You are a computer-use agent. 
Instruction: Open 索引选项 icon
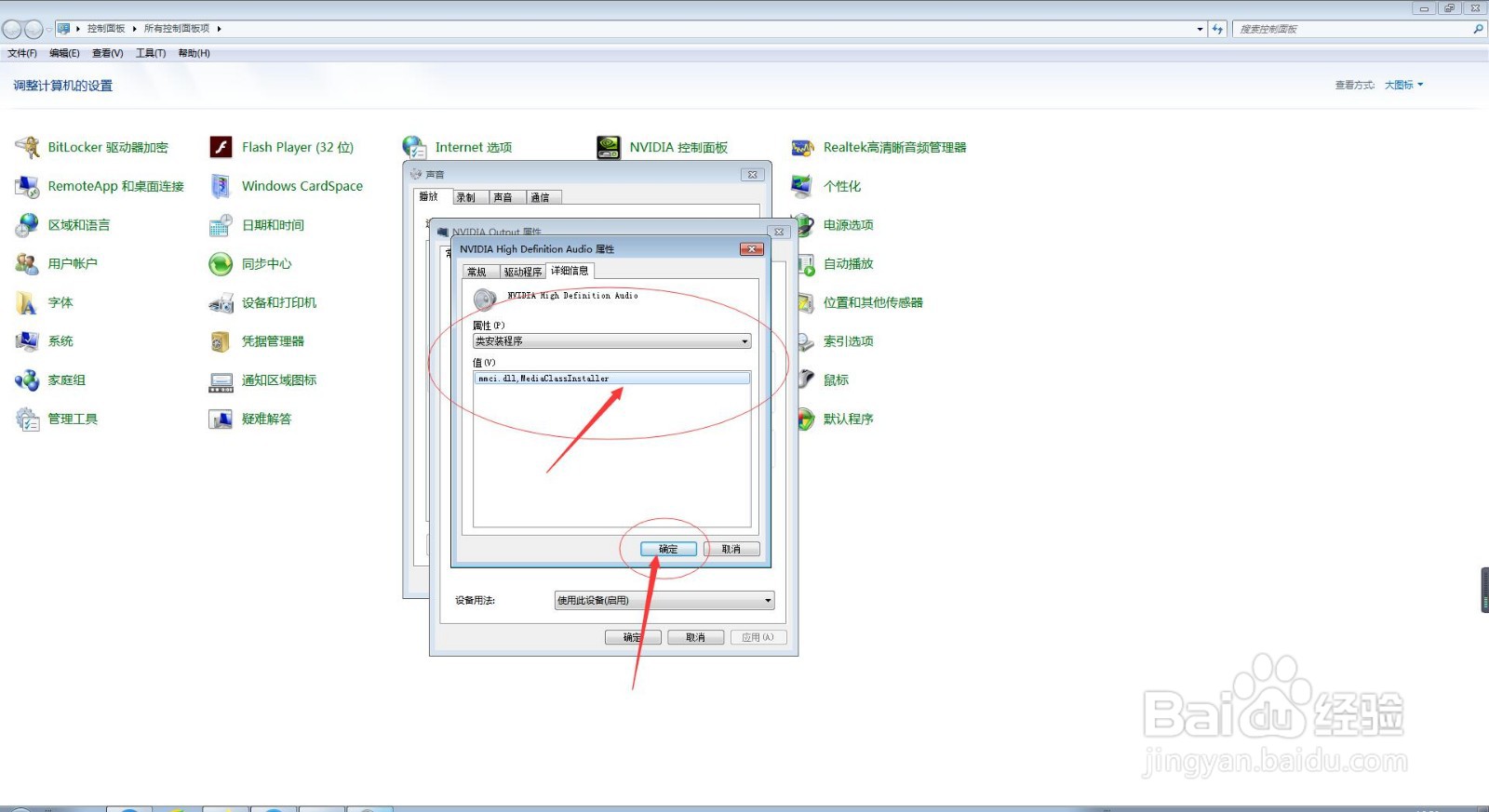[807, 341]
